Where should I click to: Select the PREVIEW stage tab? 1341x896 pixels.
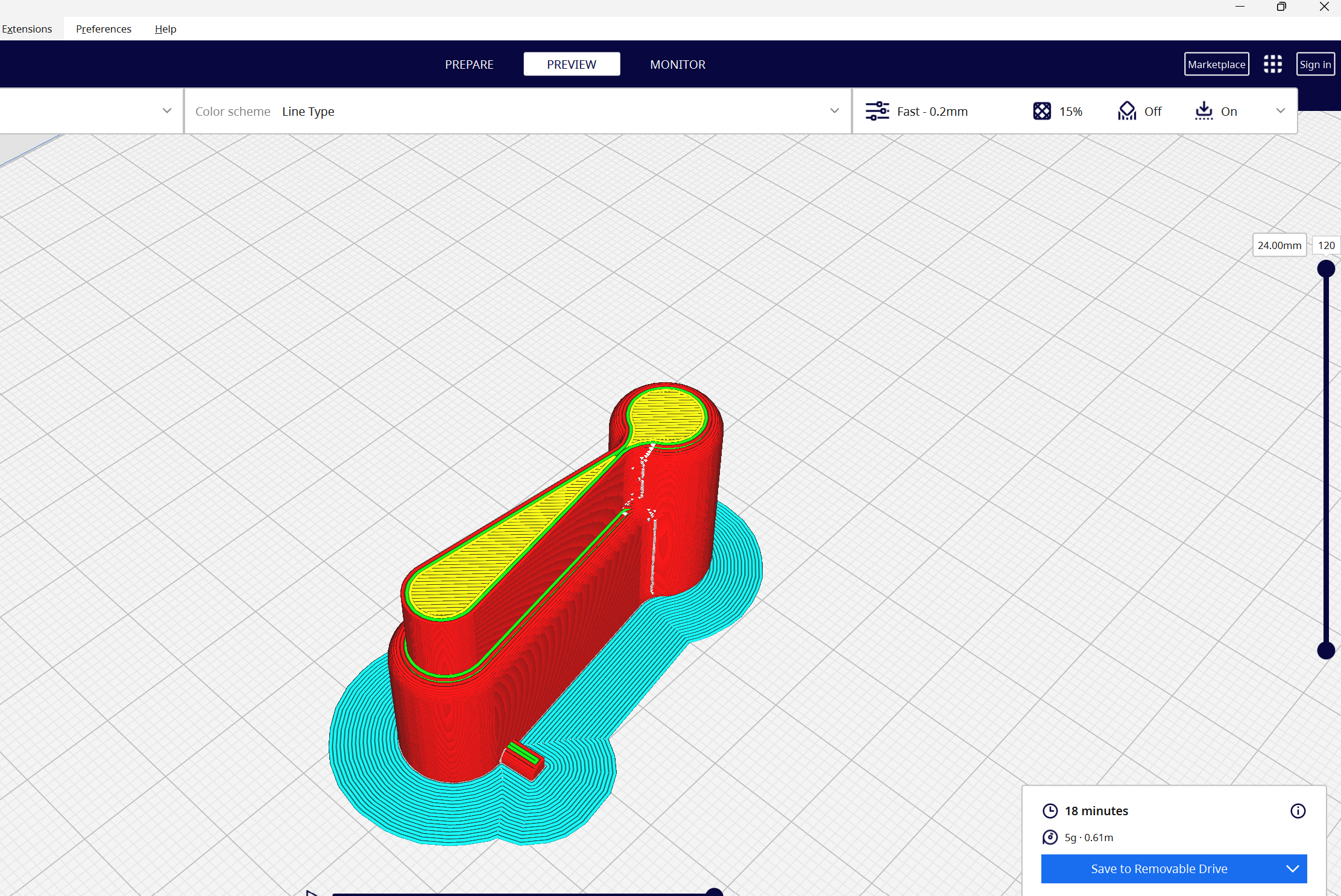click(x=572, y=65)
